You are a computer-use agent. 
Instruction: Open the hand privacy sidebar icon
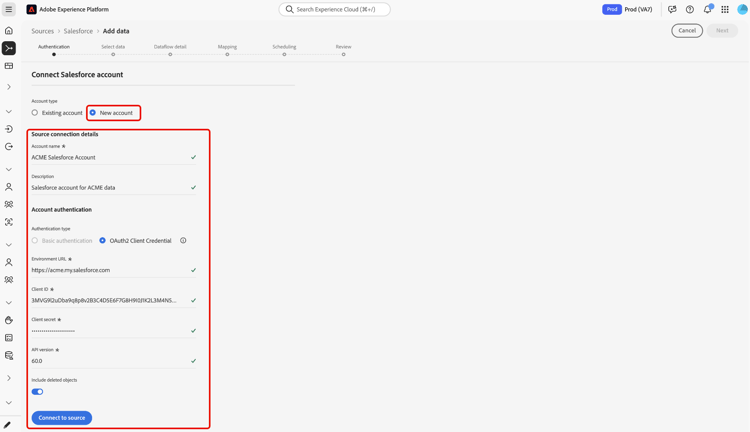pos(9,320)
